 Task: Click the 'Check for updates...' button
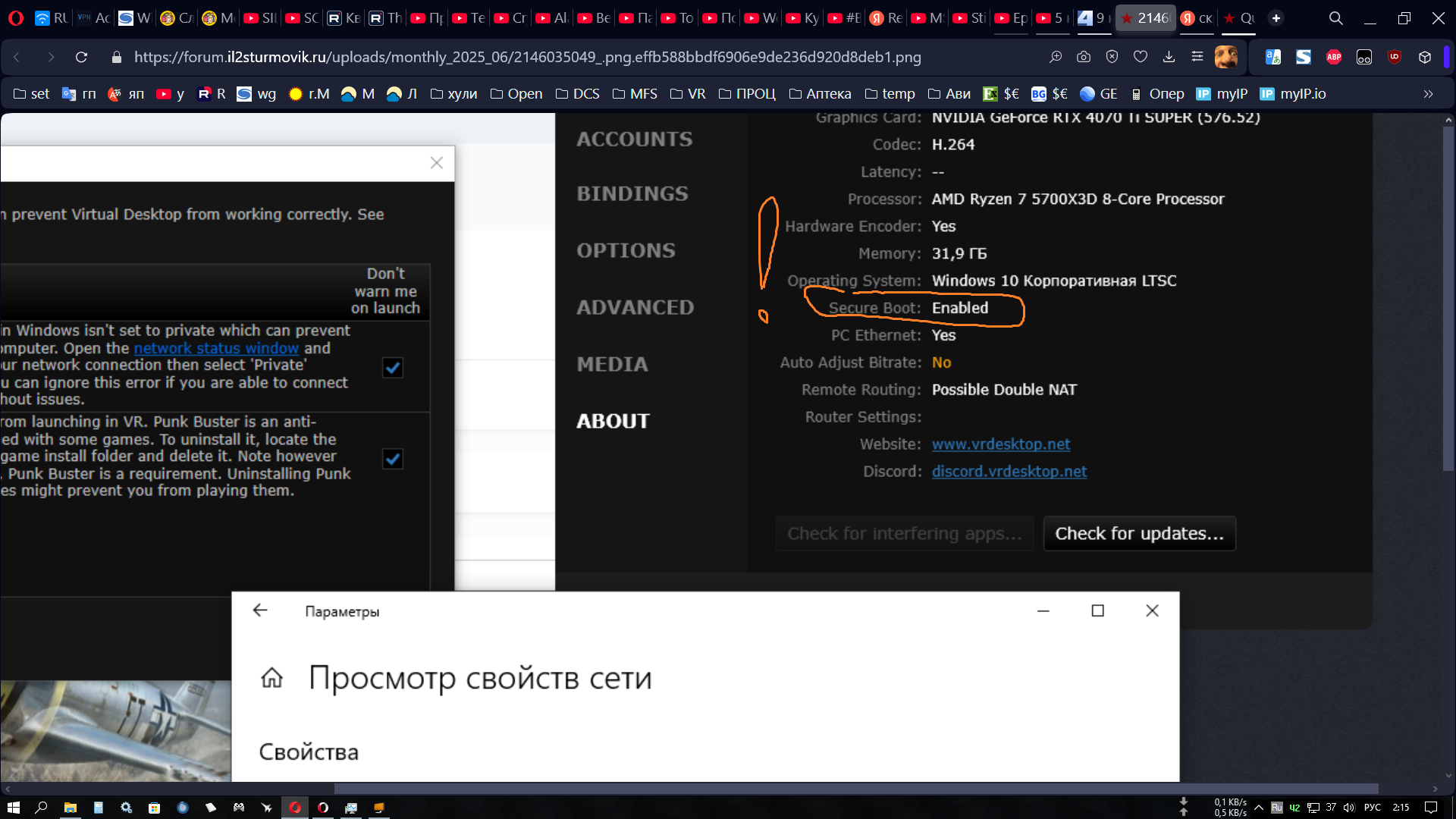pyautogui.click(x=1139, y=533)
